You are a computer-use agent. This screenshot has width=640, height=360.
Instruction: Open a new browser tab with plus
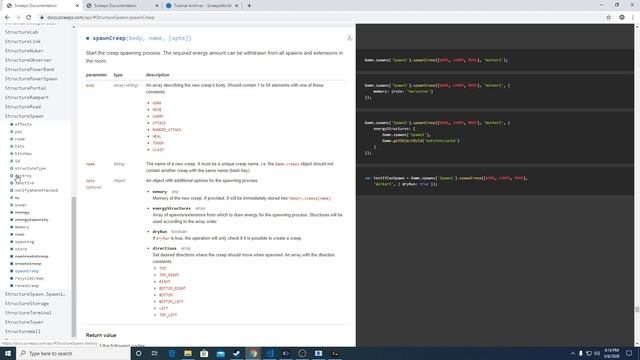pos(249,6)
